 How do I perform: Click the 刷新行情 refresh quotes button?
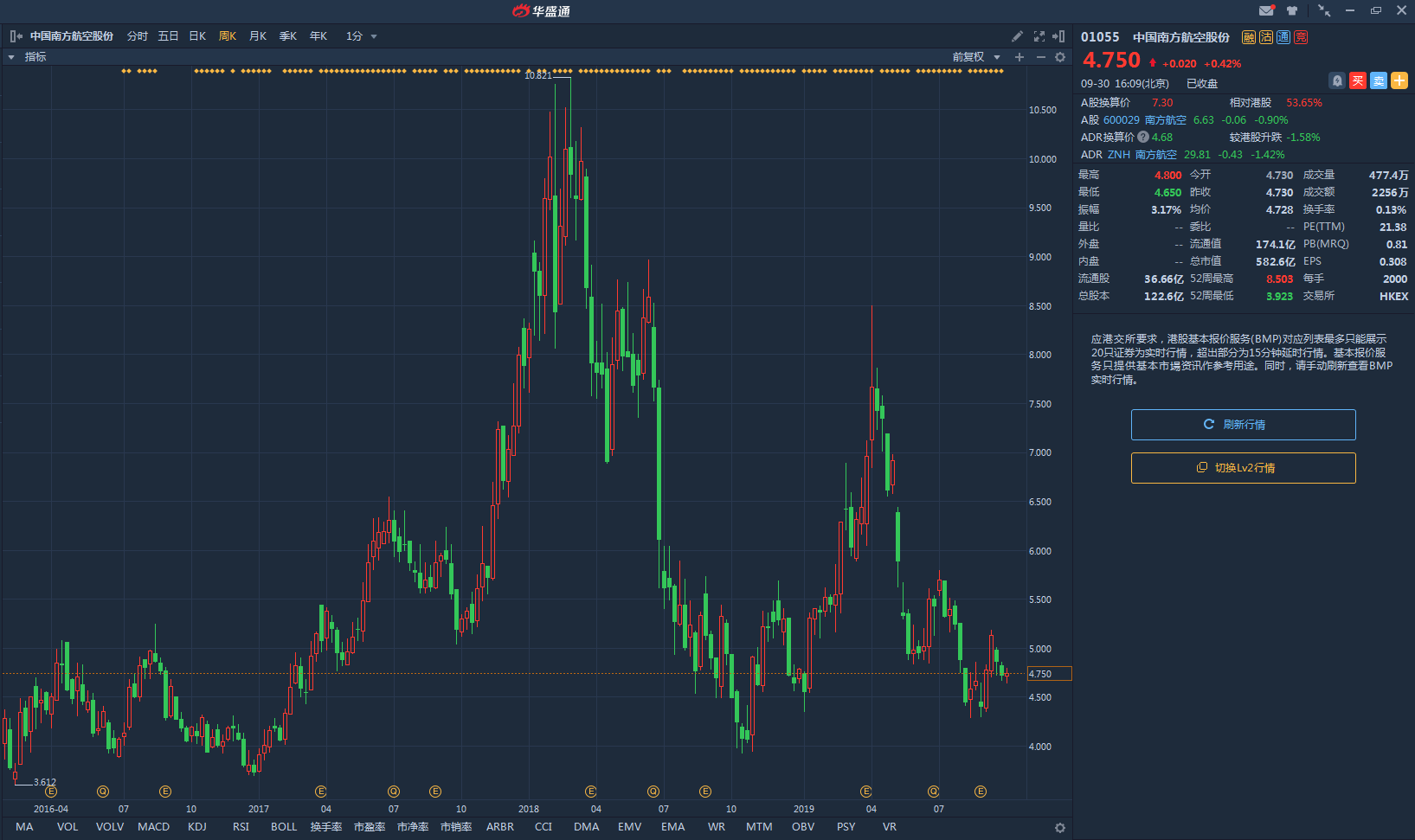tap(1243, 425)
